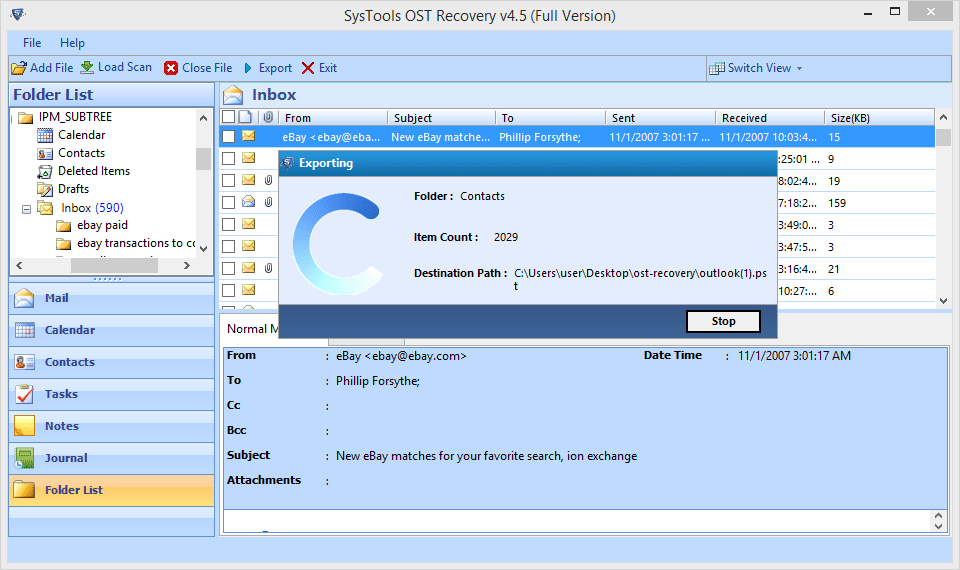Sort the list by the To column header
Screen dimensions: 960x570
click(550, 118)
